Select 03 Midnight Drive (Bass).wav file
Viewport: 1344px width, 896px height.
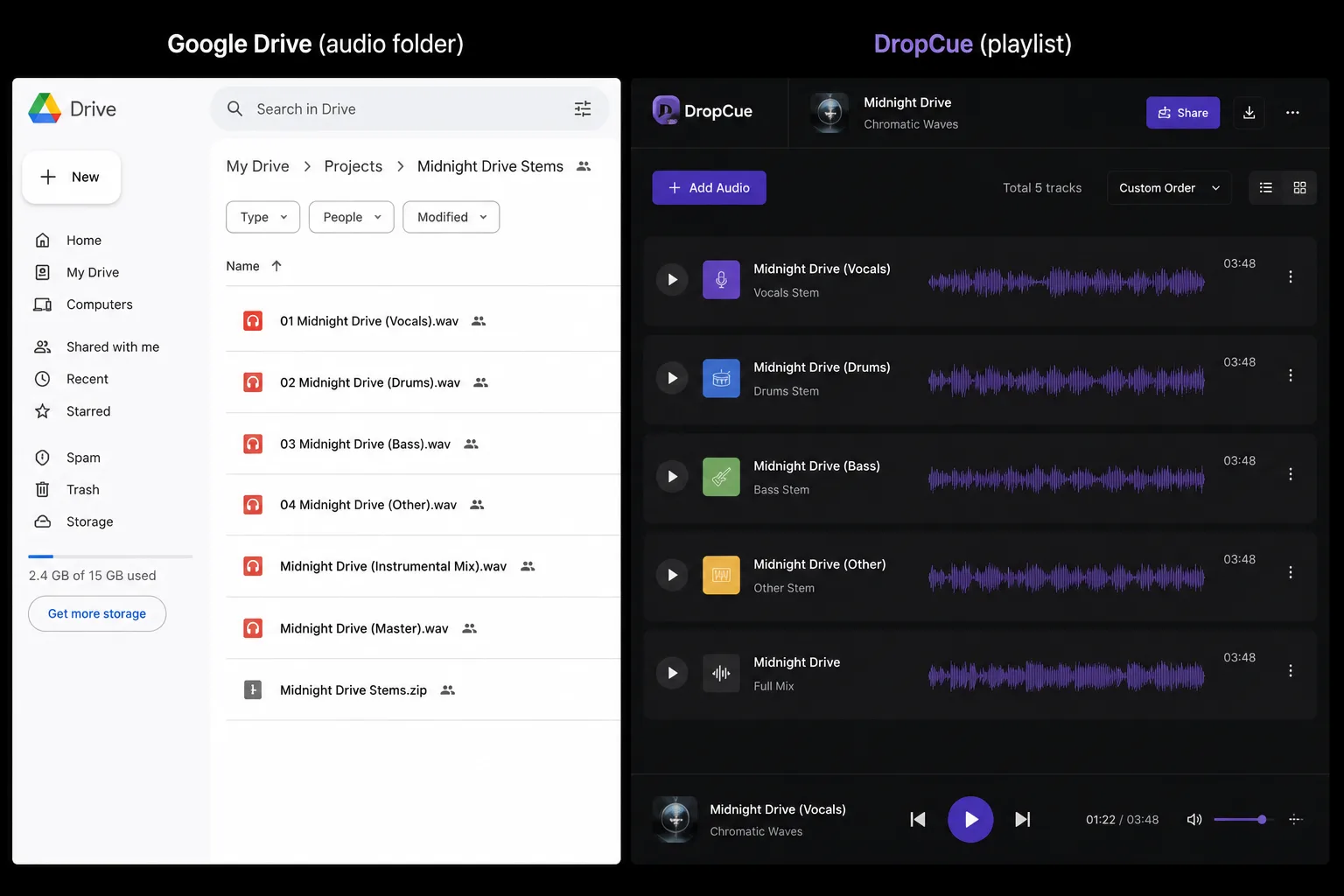[423, 444]
